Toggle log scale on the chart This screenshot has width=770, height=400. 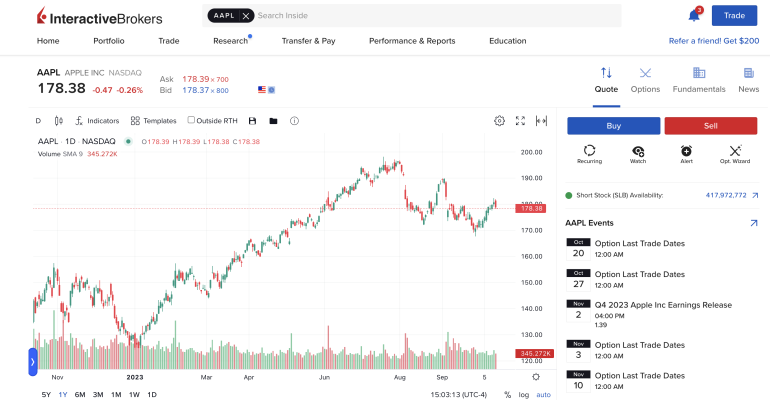[524, 394]
